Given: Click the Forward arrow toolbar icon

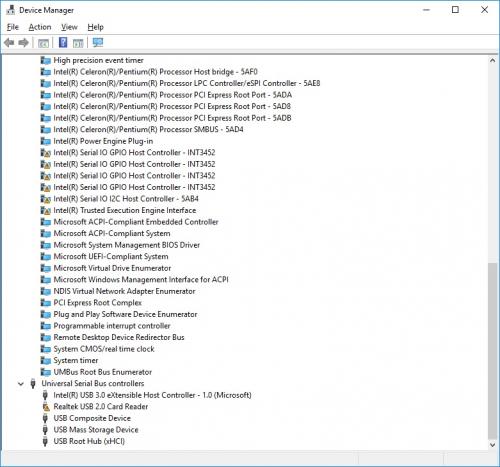Looking at the screenshot, I should coord(23,43).
